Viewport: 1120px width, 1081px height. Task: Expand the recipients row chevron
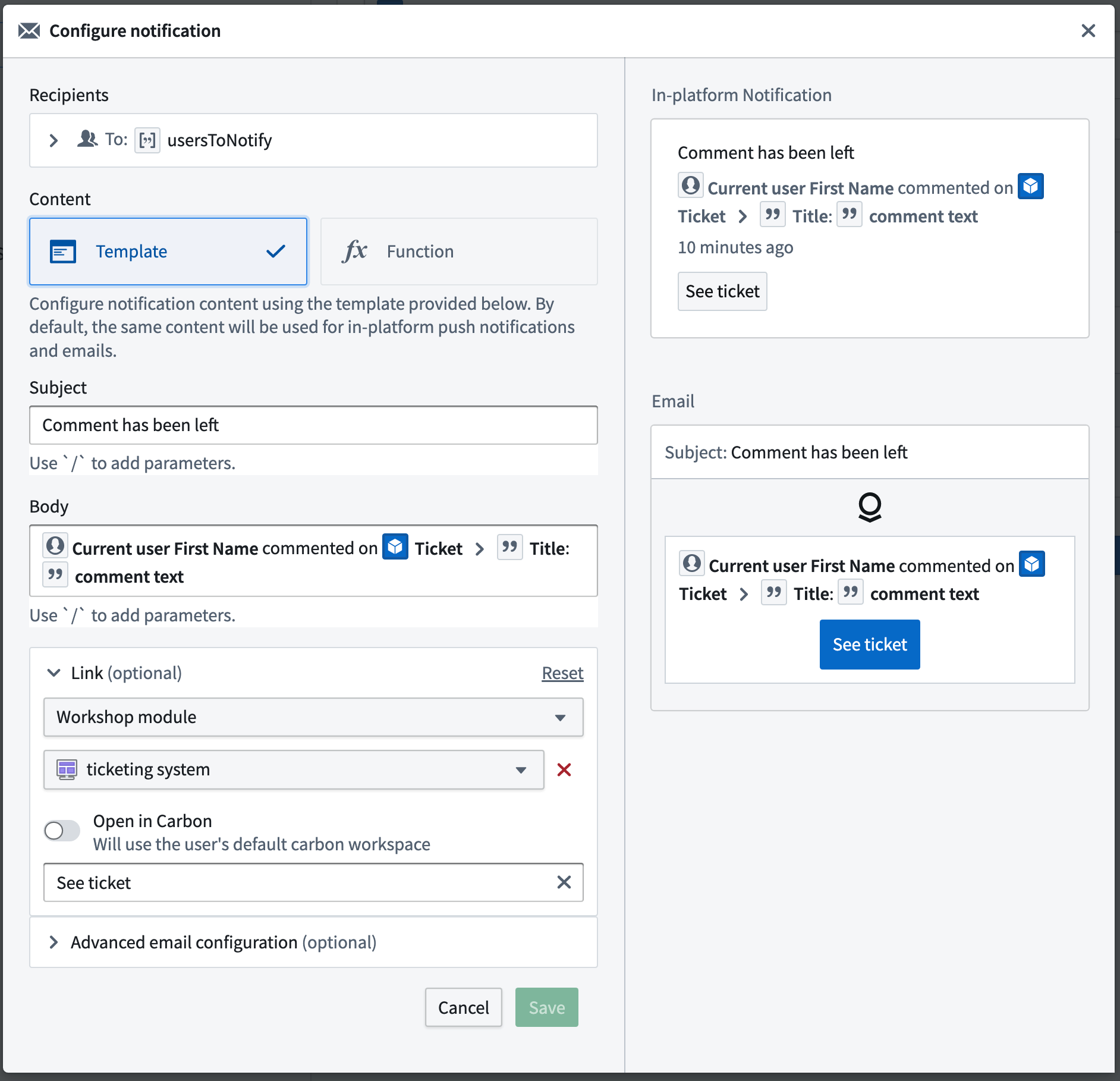coord(54,140)
